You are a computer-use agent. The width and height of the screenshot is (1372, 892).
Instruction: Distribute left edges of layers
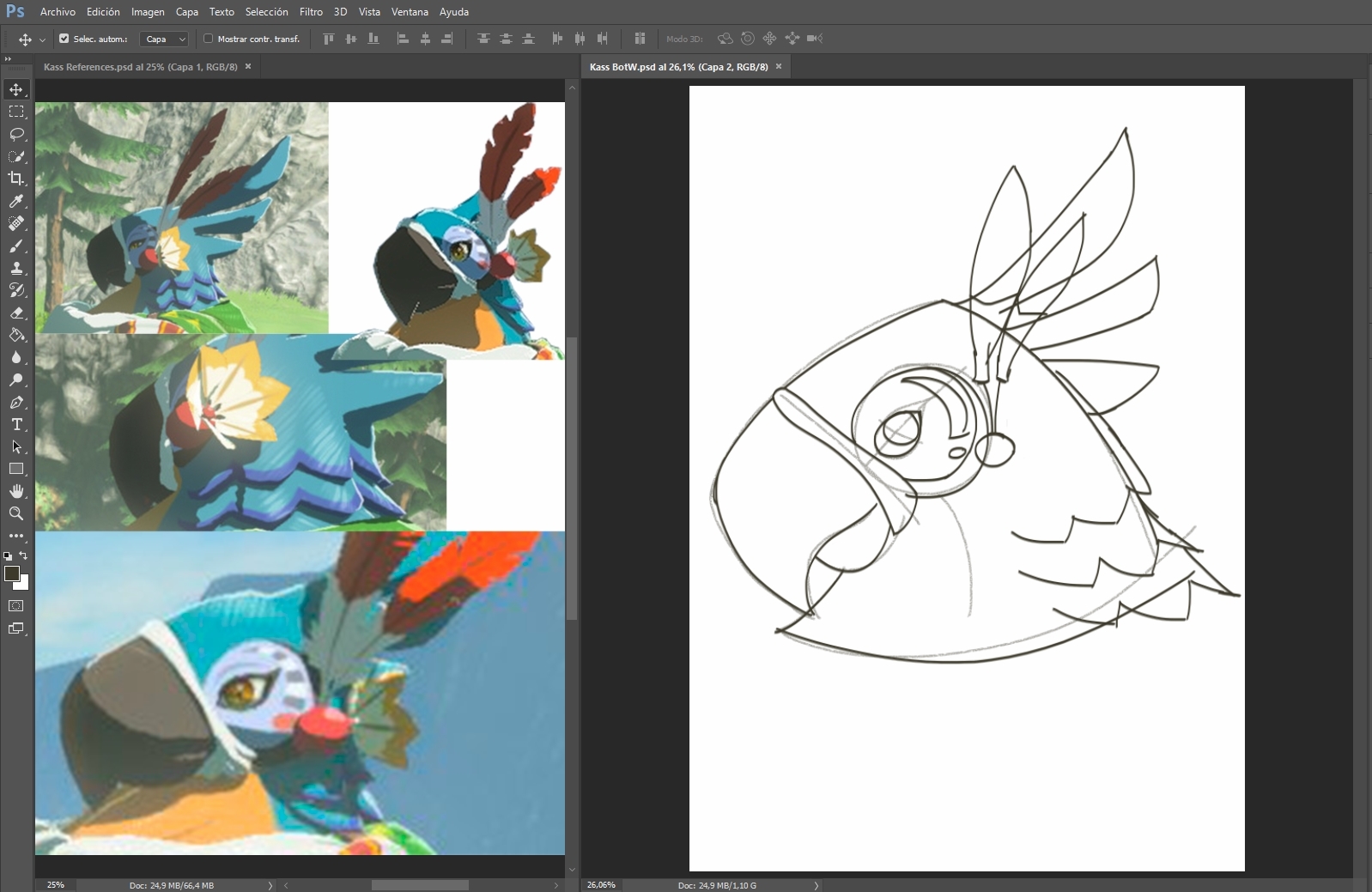click(x=557, y=39)
